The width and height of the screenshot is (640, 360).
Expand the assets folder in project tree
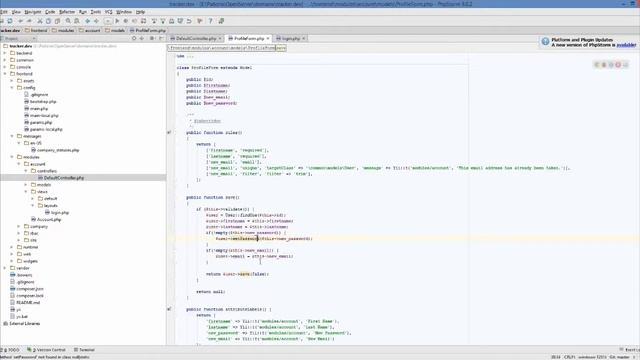click(x=12, y=81)
